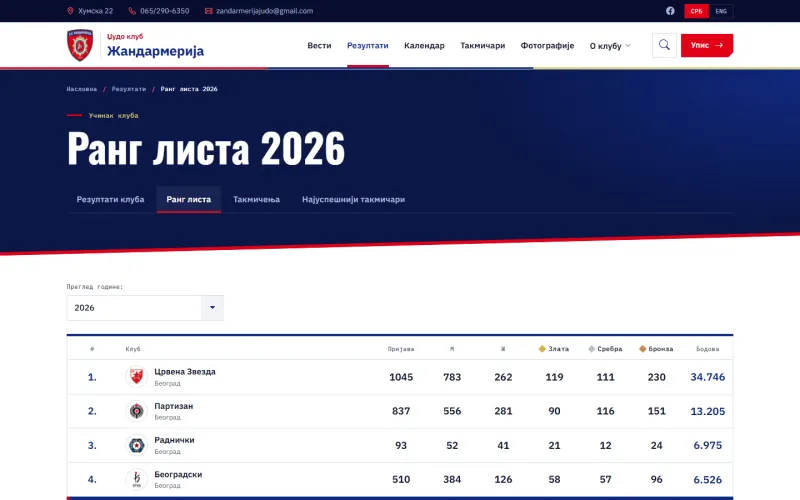Click the Ранг листа 2026 page heading

[206, 148]
